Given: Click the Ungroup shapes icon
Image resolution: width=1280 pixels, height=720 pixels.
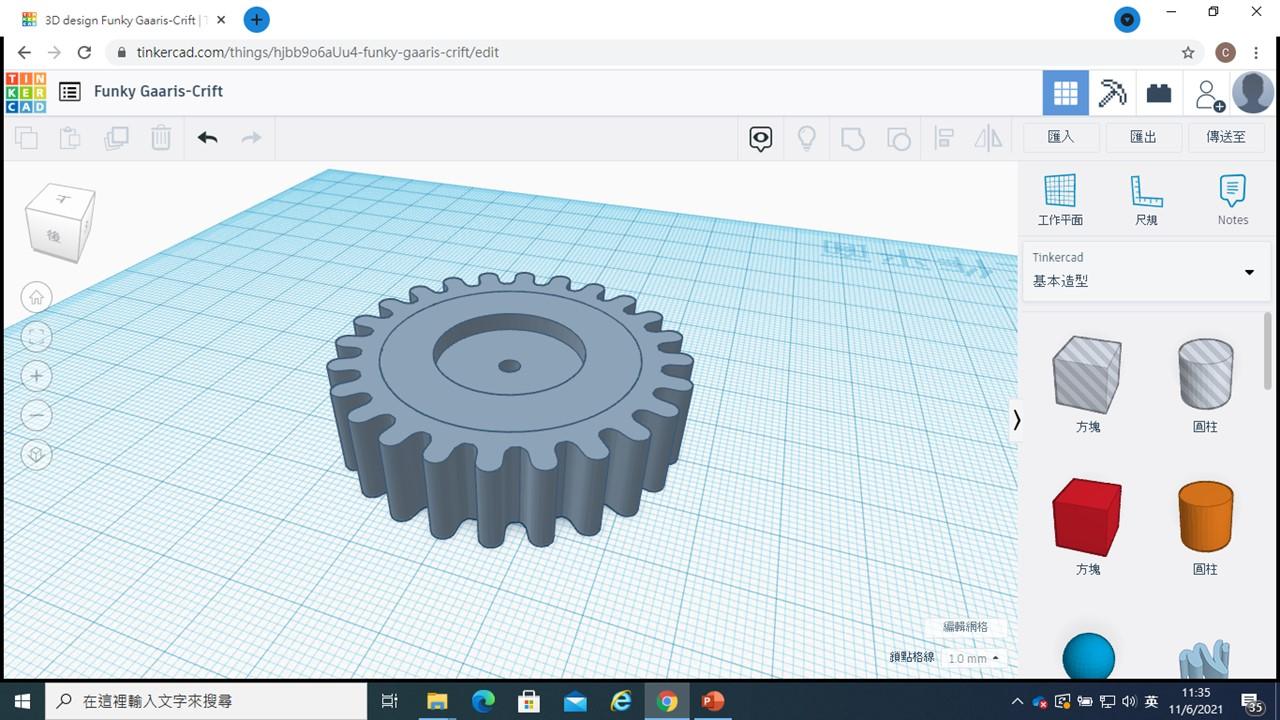Looking at the screenshot, I should [898, 138].
